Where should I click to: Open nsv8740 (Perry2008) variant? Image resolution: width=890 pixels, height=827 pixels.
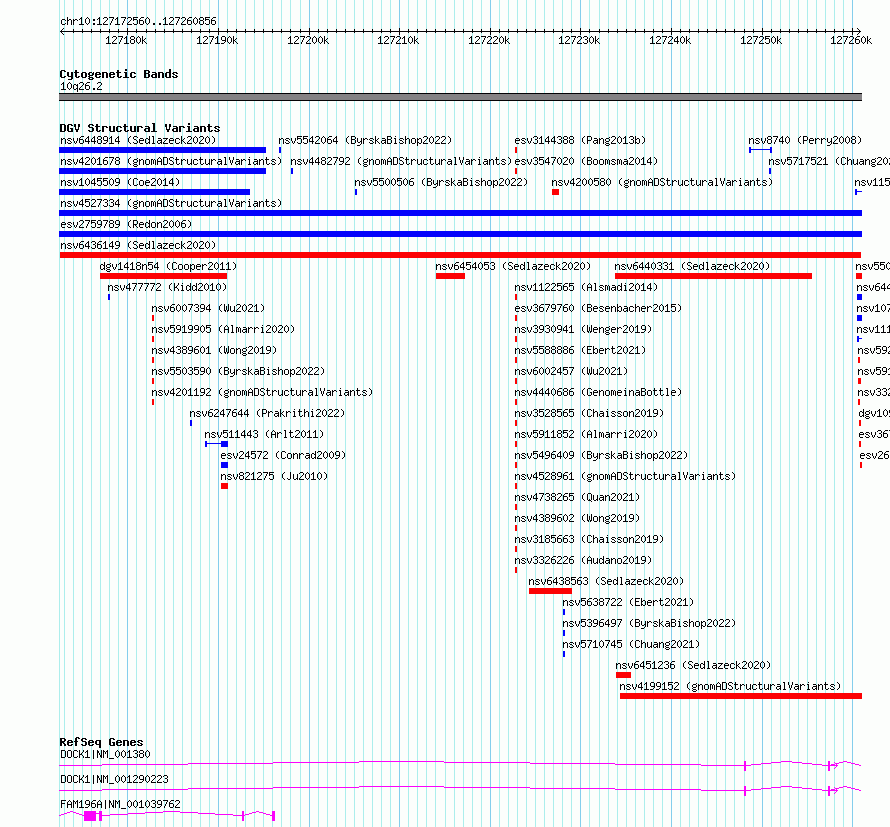(805, 140)
